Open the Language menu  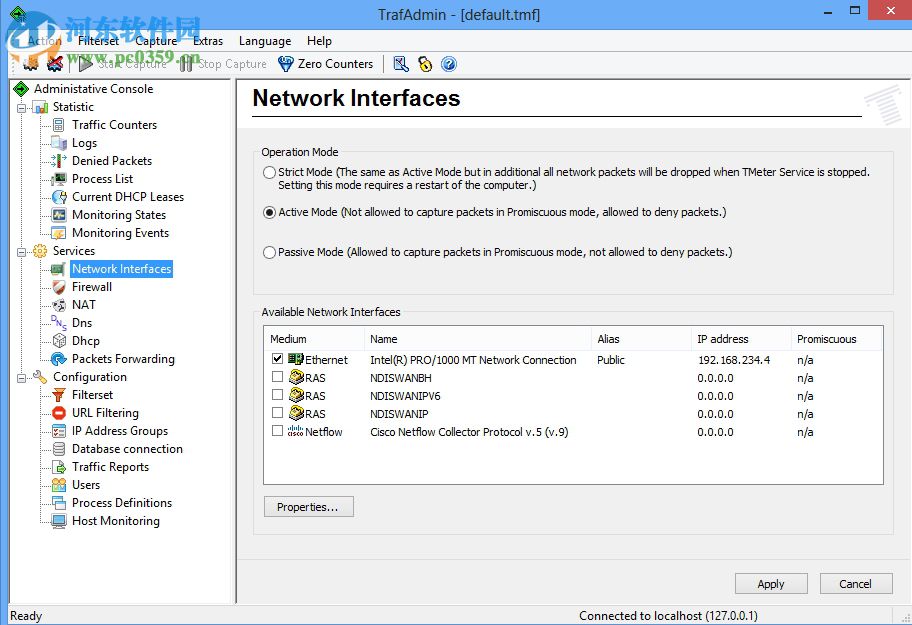[265, 41]
